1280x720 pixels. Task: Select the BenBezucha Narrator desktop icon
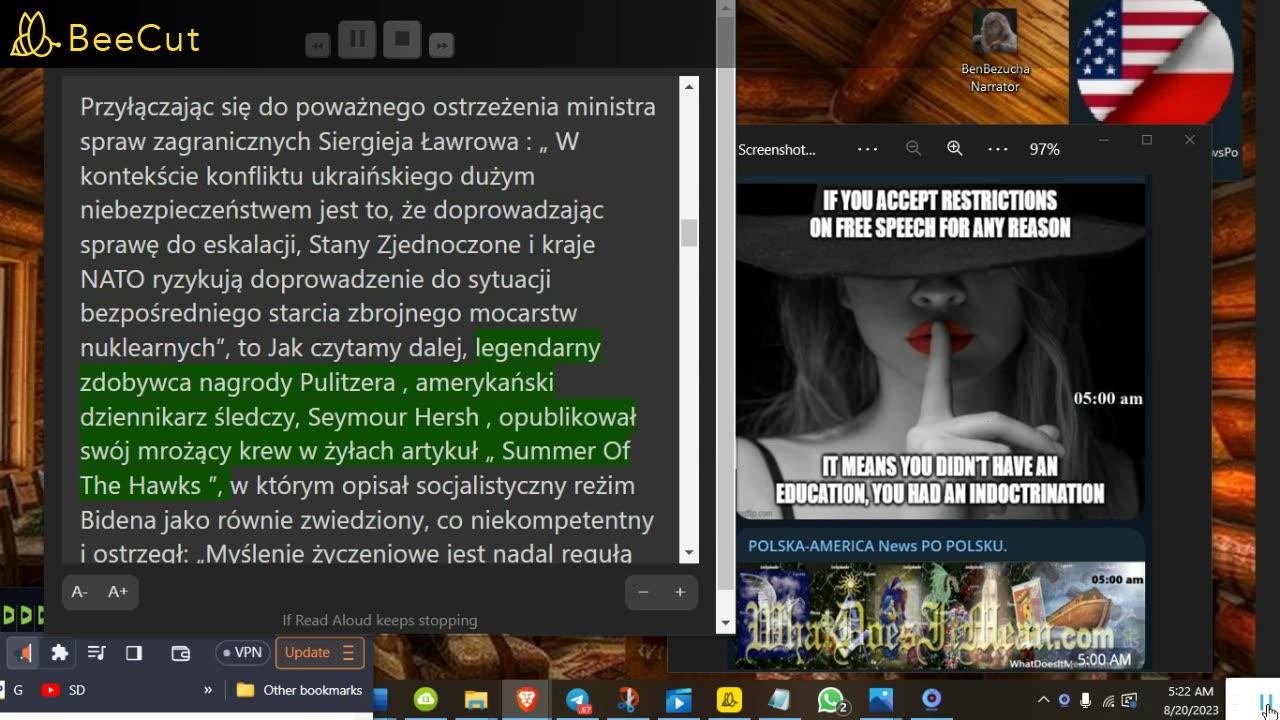tap(995, 51)
